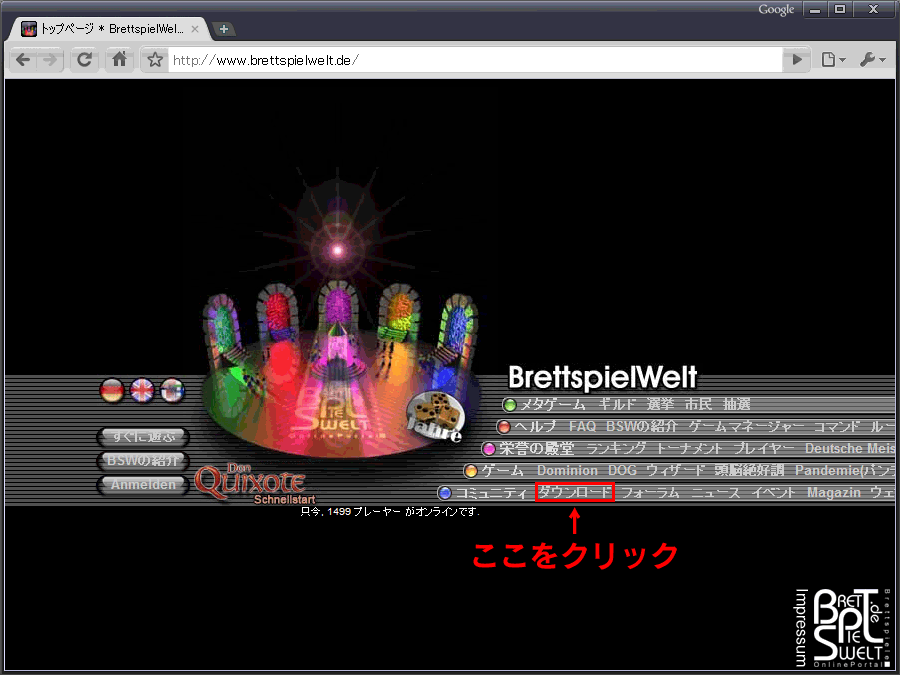Click the green ball beside メタゲーム
Image resolution: width=900 pixels, height=675 pixels.
[509, 405]
